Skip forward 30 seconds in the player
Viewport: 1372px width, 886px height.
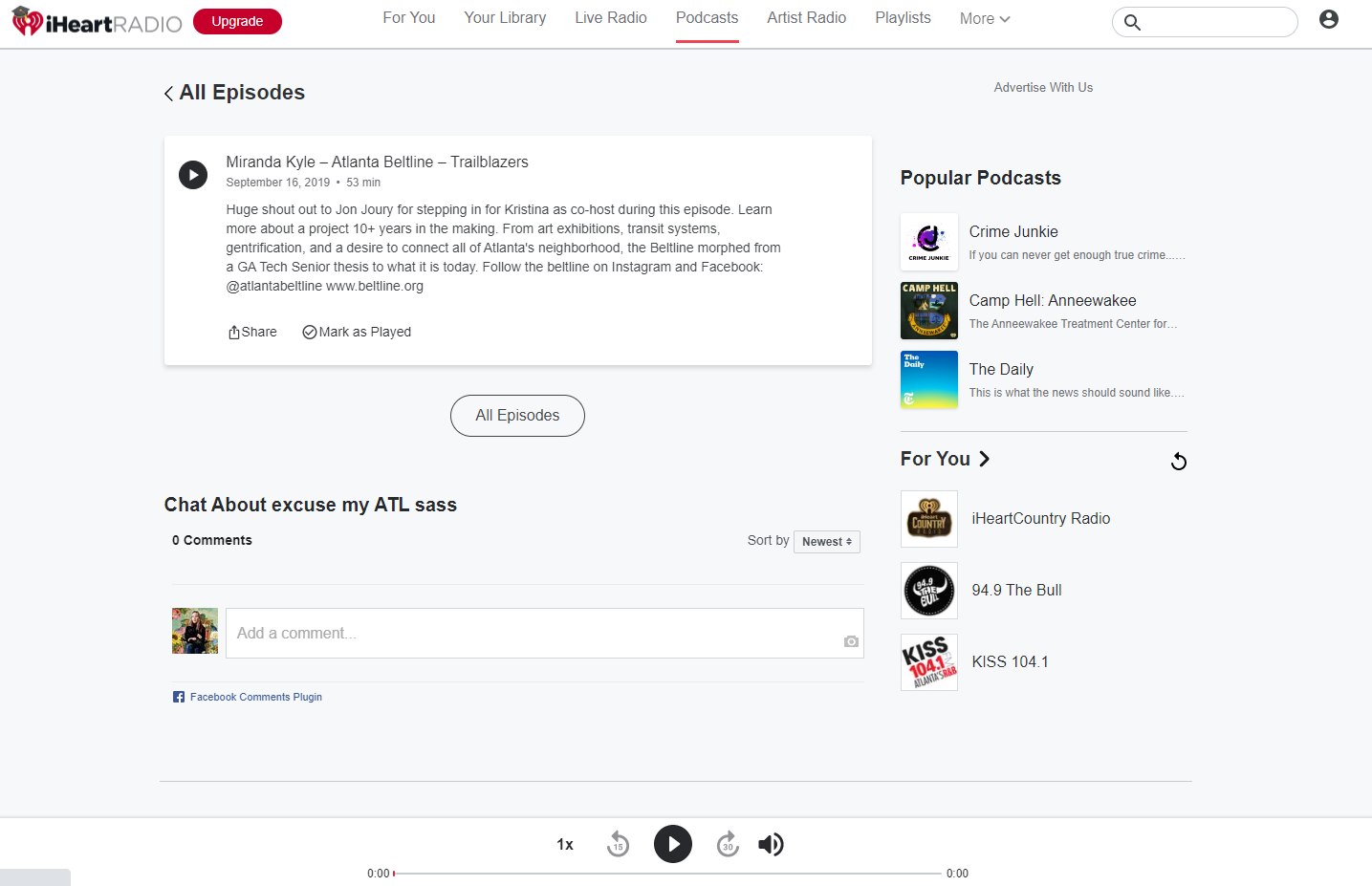tap(728, 844)
